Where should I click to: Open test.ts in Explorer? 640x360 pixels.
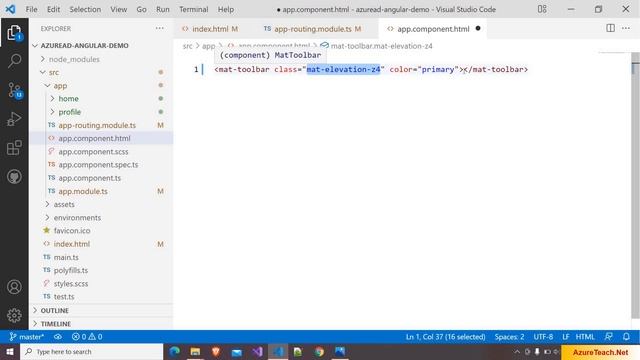point(64,297)
